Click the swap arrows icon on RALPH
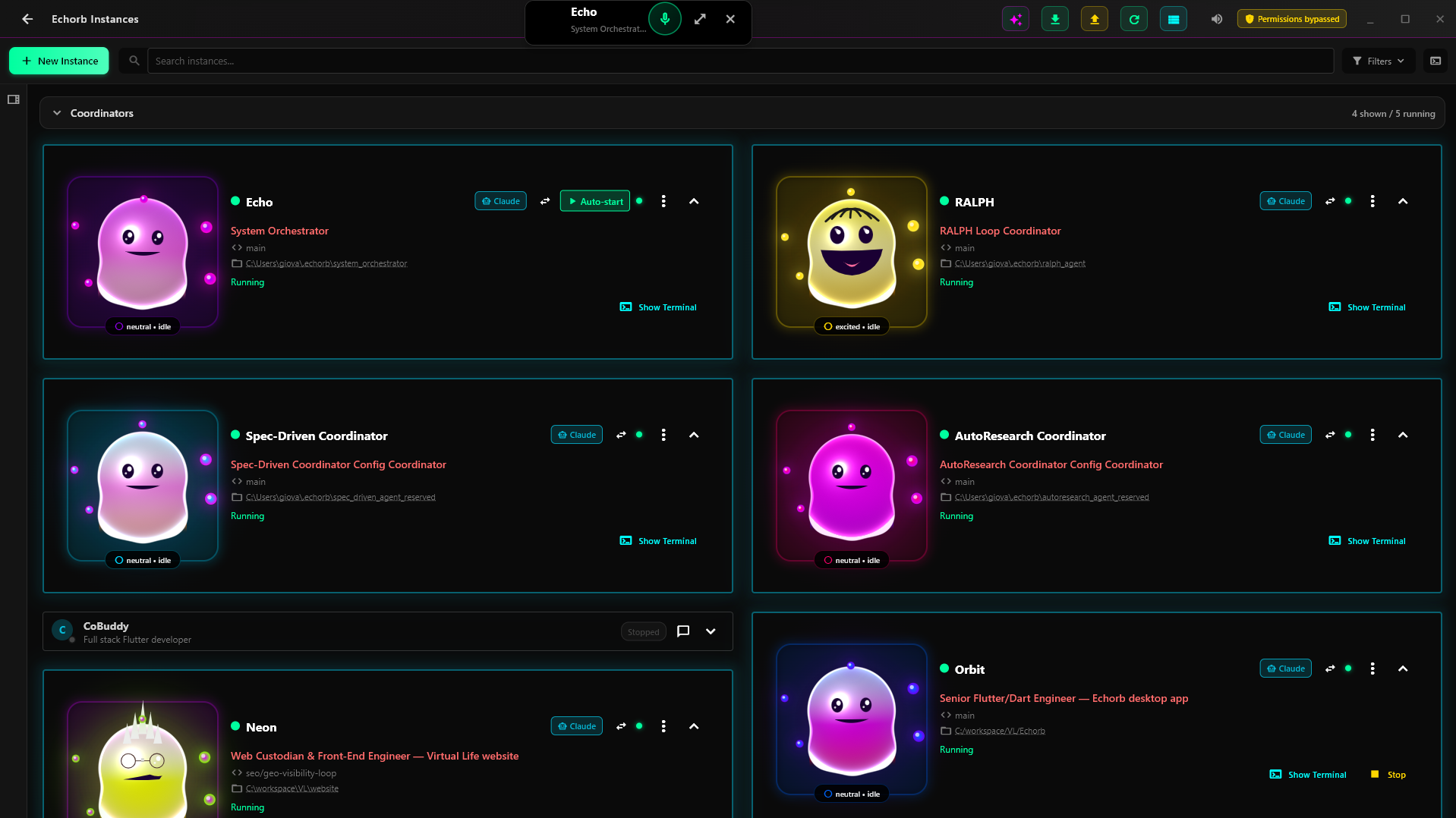Image resolution: width=1456 pixels, height=818 pixels. tap(1330, 201)
